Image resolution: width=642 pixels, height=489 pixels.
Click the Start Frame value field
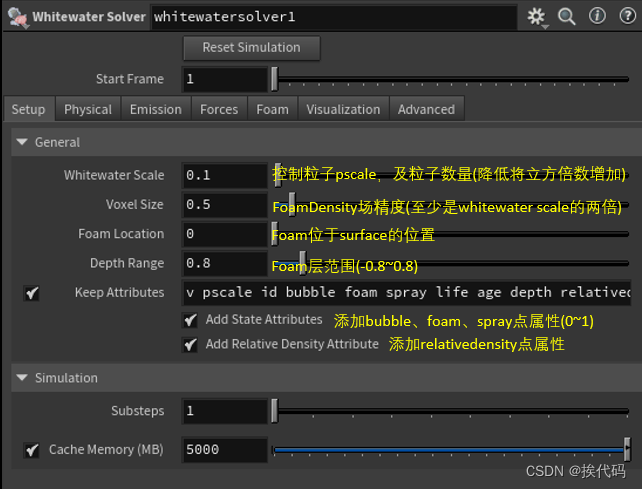pos(224,79)
